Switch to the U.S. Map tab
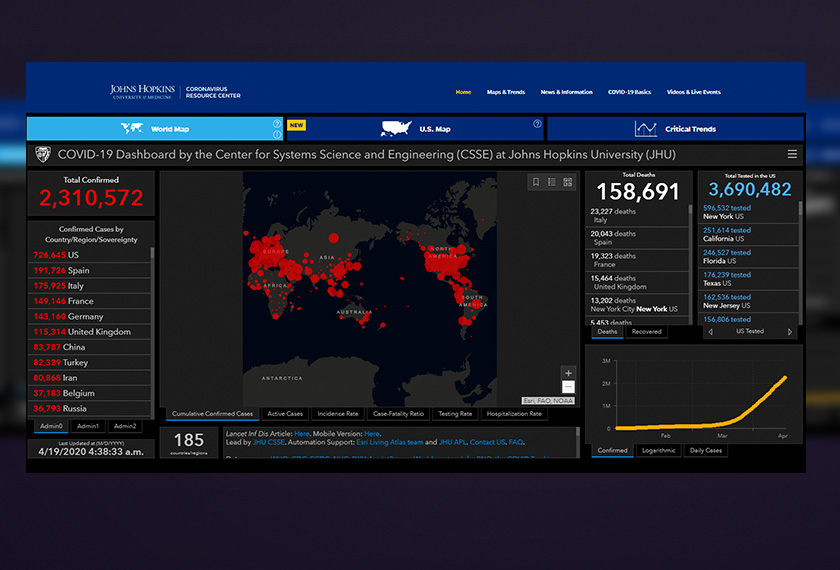Viewport: 840px width, 570px height. coord(415,129)
